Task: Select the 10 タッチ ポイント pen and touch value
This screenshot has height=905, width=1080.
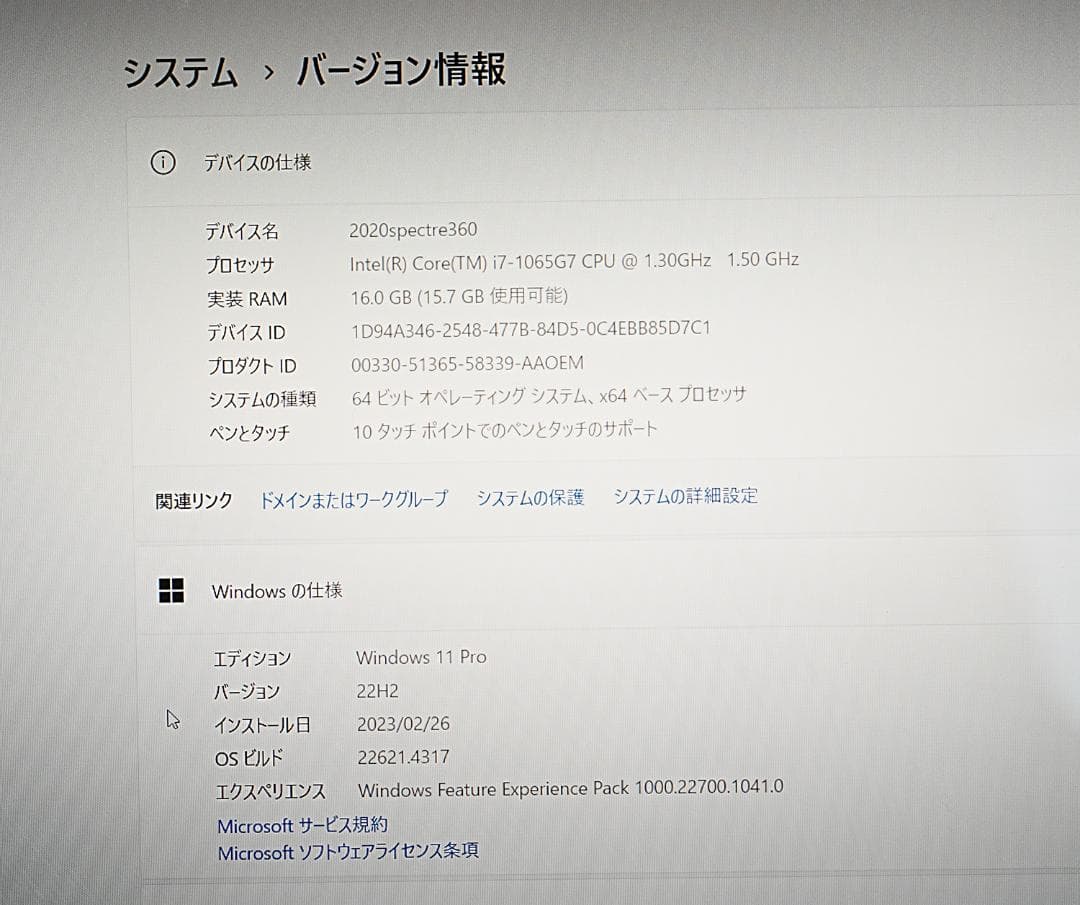Action: click(505, 430)
